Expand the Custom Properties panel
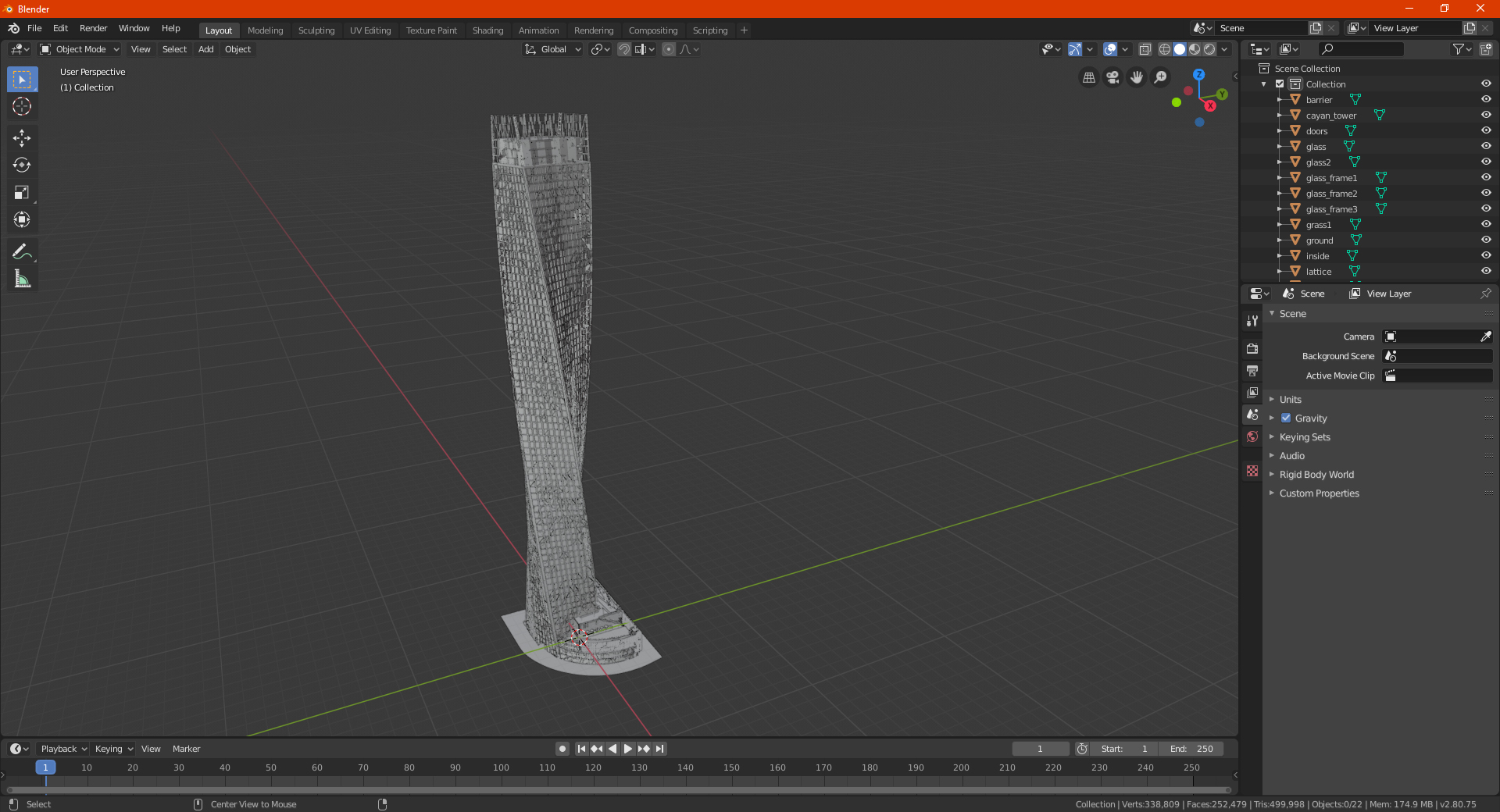The height and width of the screenshot is (812, 1500). pyautogui.click(x=1319, y=493)
